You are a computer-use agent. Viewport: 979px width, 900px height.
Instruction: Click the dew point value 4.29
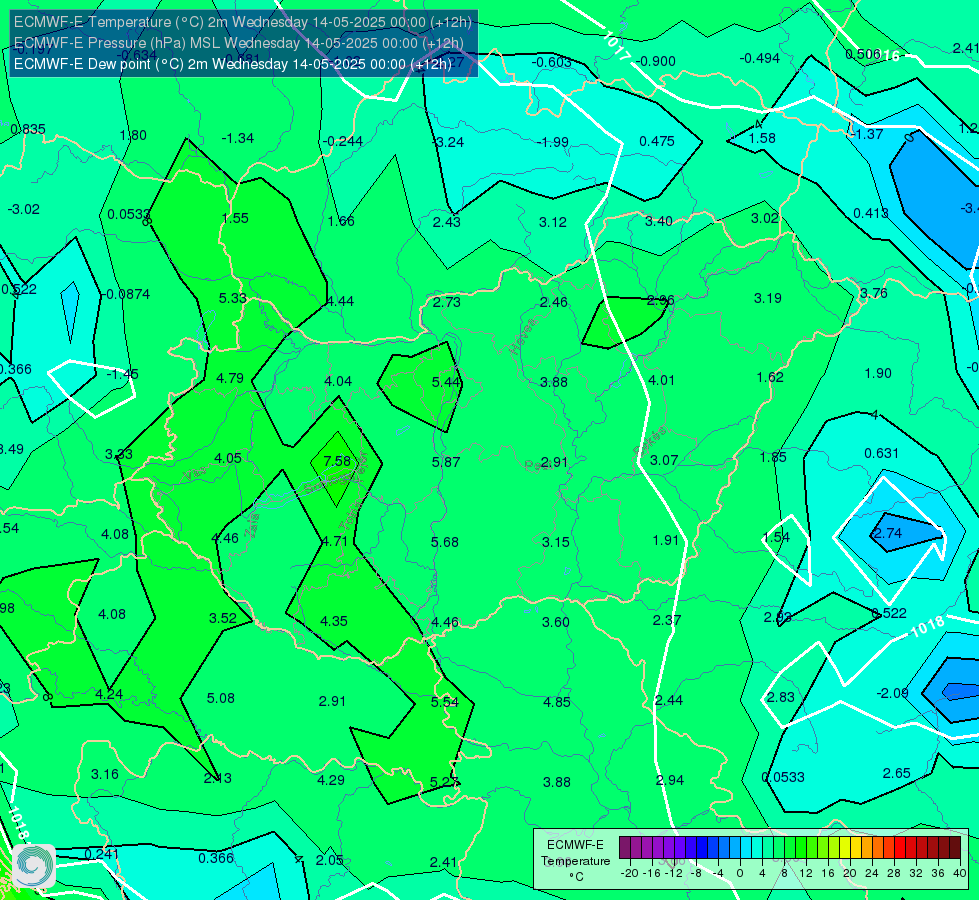(x=331, y=780)
